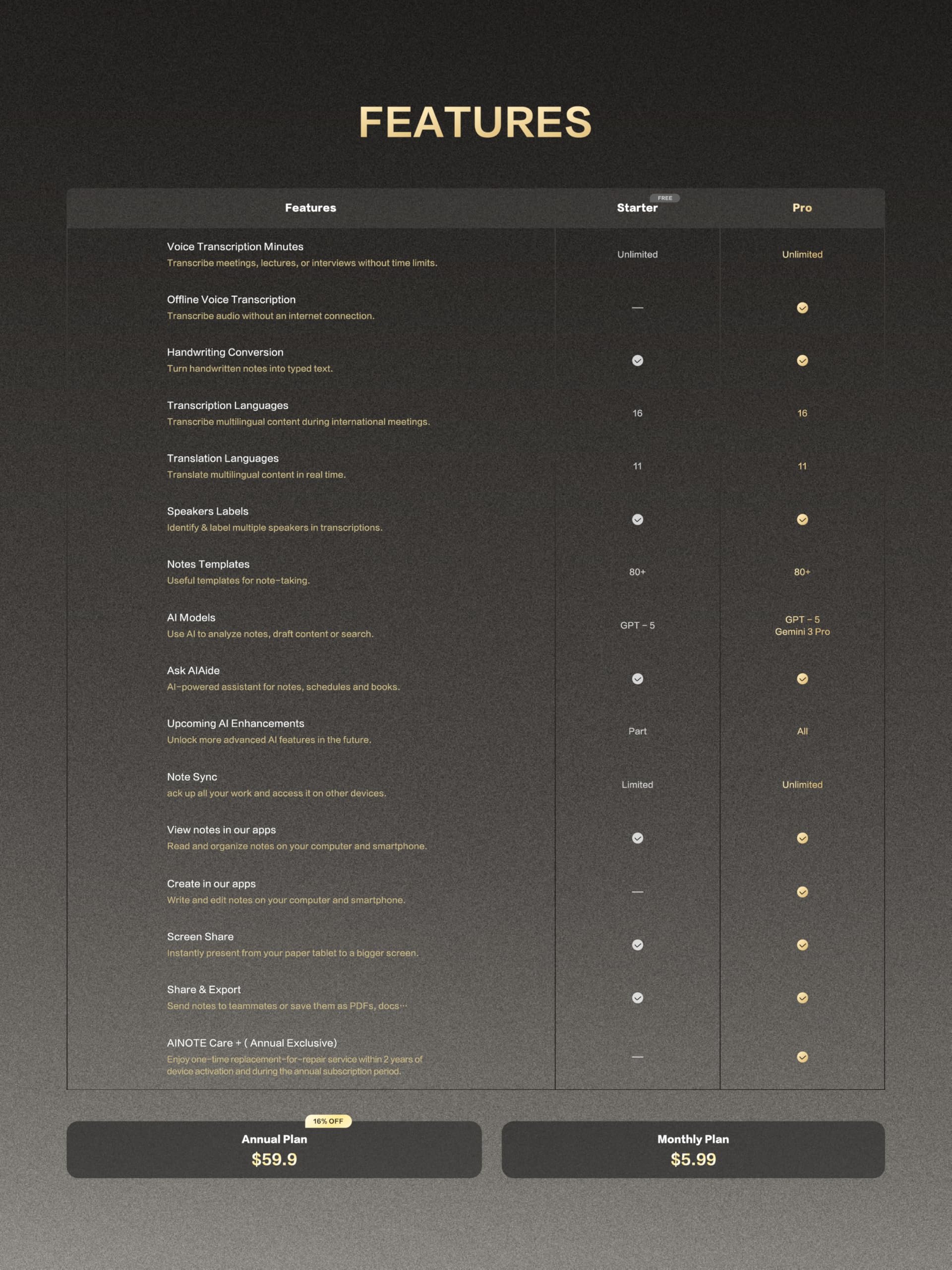The width and height of the screenshot is (952, 1270).
Task: Click the Note Sync feature title
Action: pyautogui.click(x=192, y=777)
